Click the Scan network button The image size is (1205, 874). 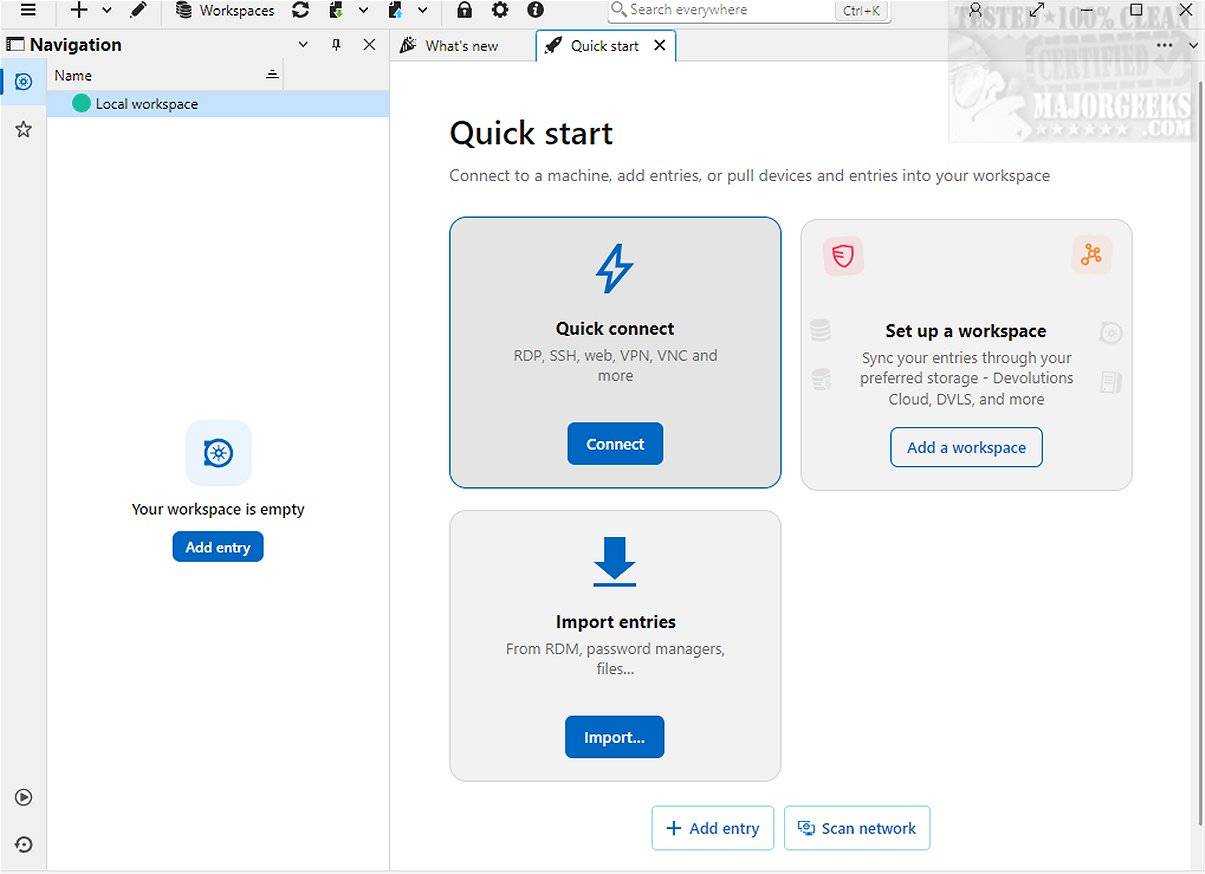click(x=857, y=828)
